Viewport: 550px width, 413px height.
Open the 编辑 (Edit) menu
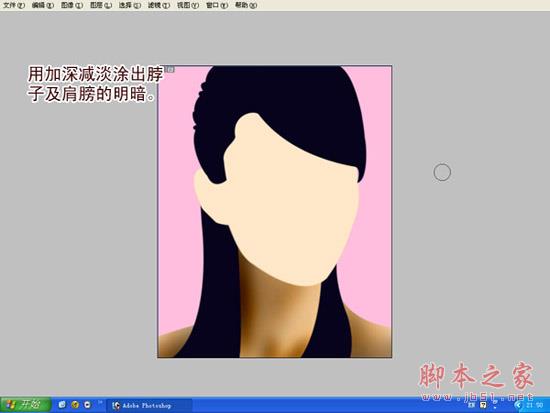pos(43,5)
